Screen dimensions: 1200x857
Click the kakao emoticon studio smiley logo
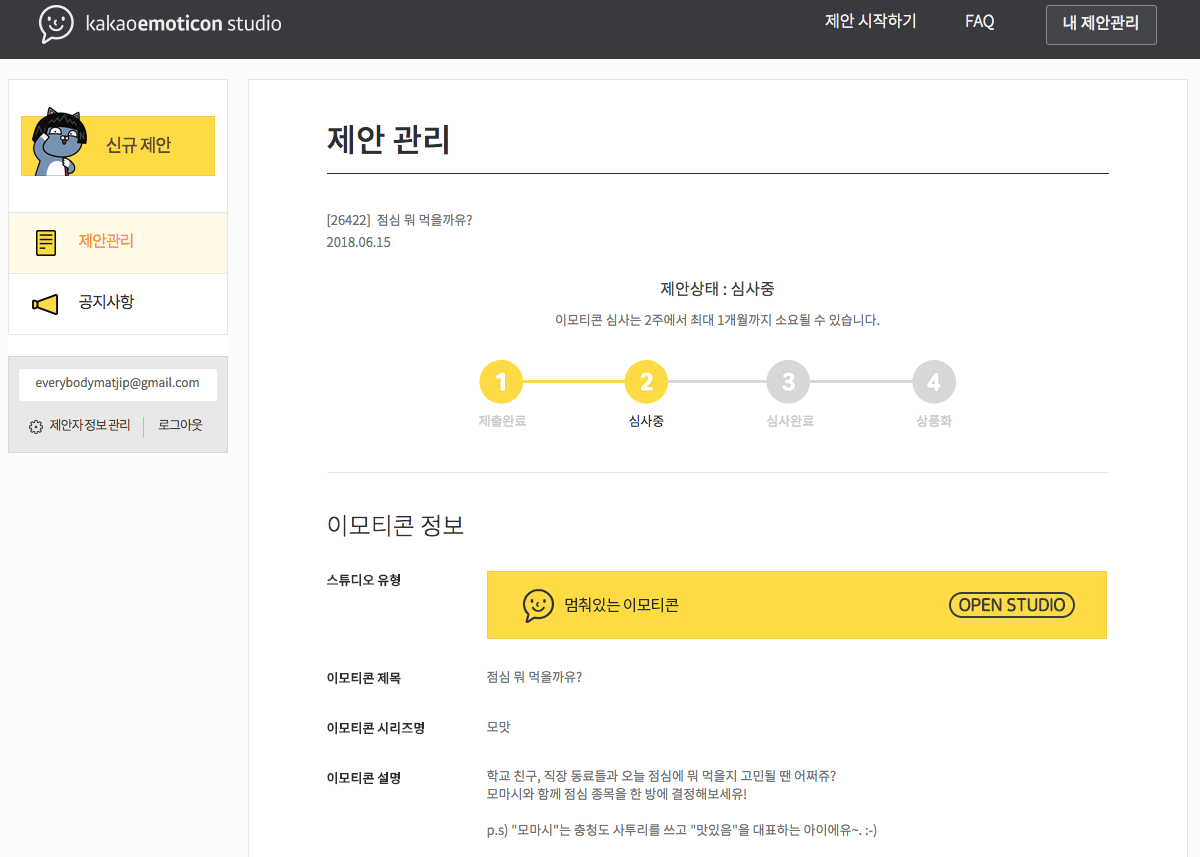(x=56, y=24)
